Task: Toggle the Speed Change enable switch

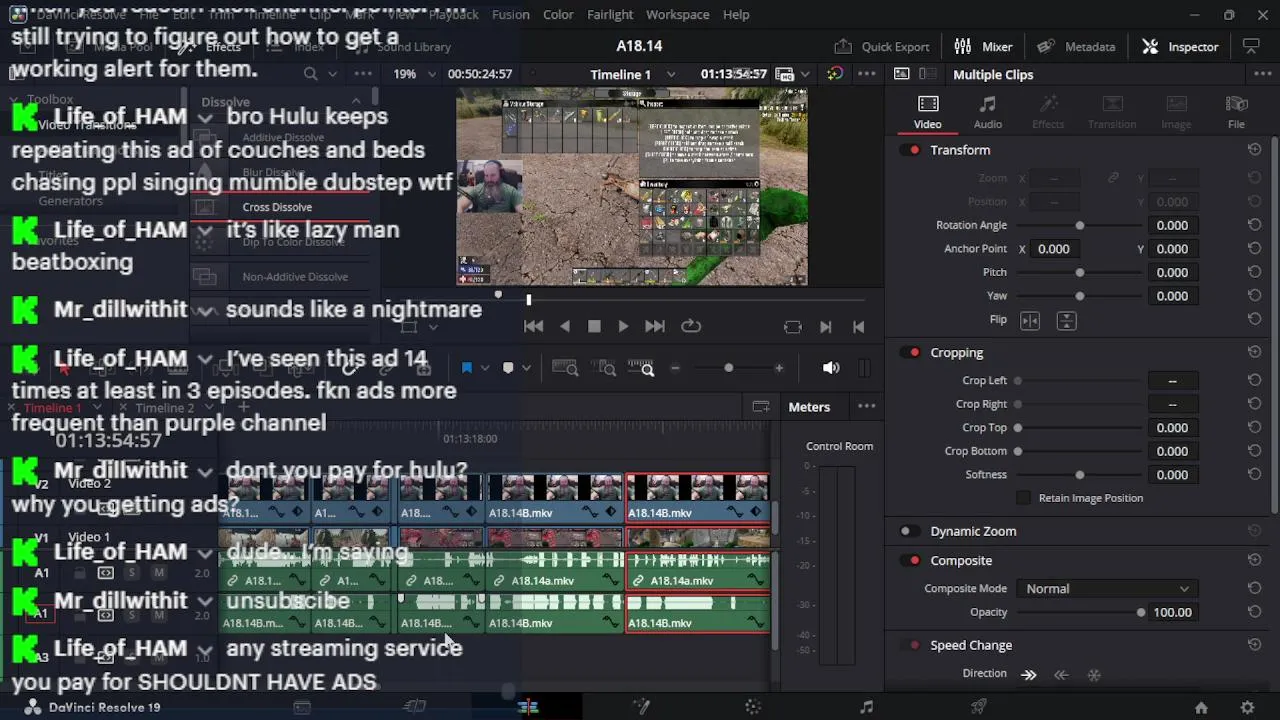Action: point(910,645)
